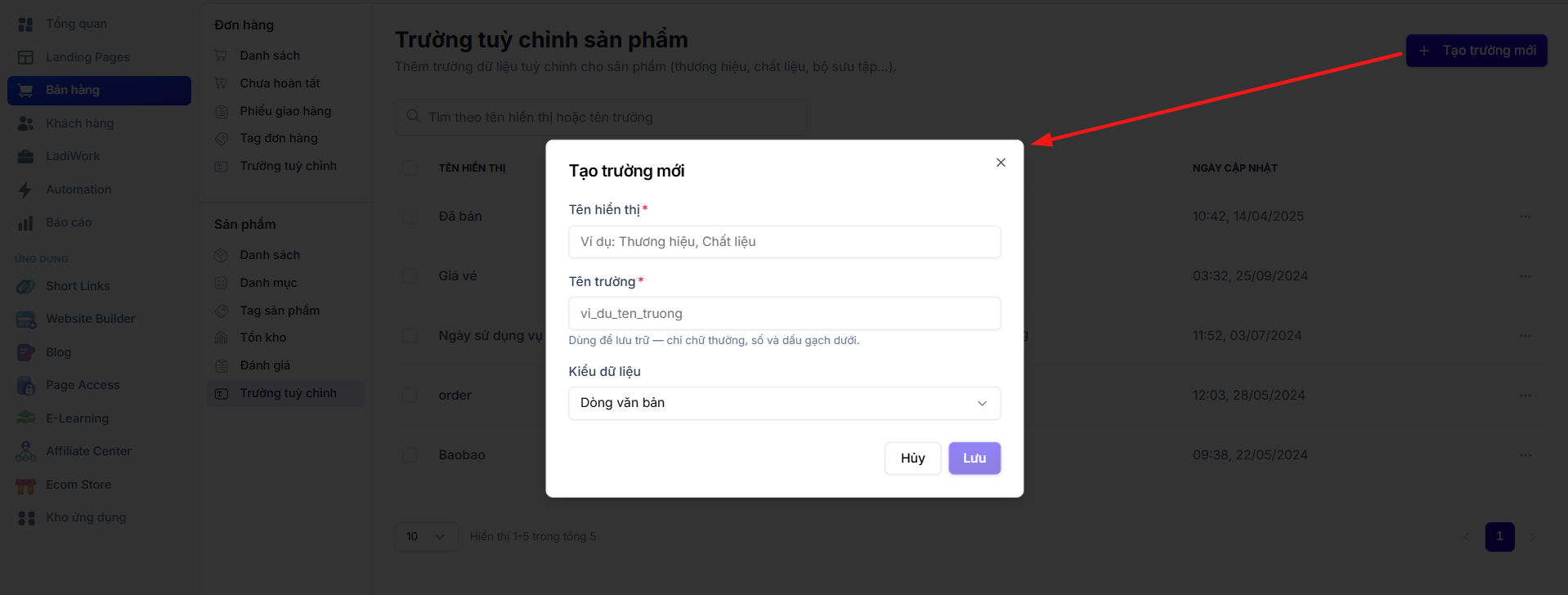Open the Báo cáo chart icon

(25, 222)
